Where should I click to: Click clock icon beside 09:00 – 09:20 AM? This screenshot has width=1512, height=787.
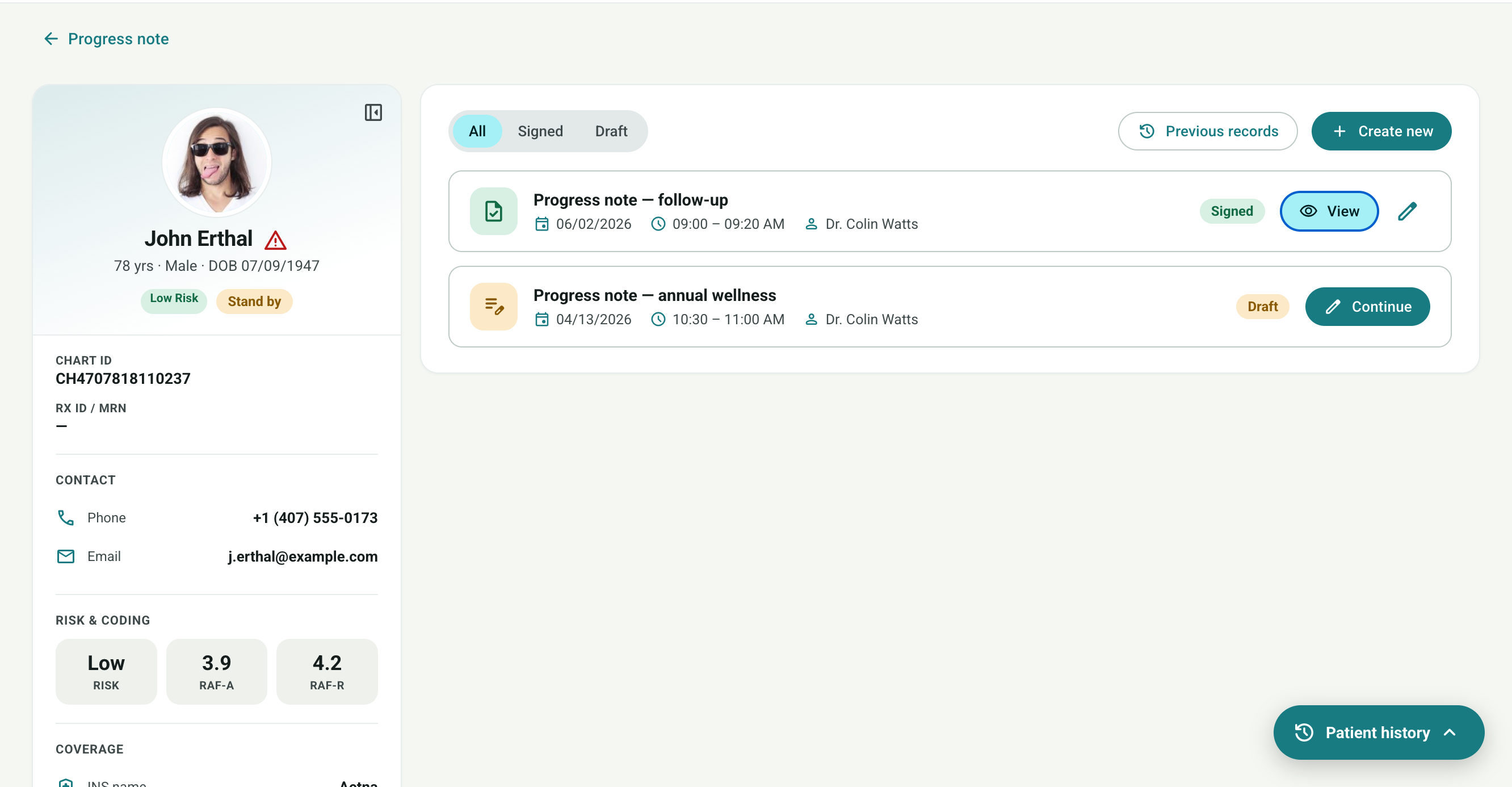[658, 224]
